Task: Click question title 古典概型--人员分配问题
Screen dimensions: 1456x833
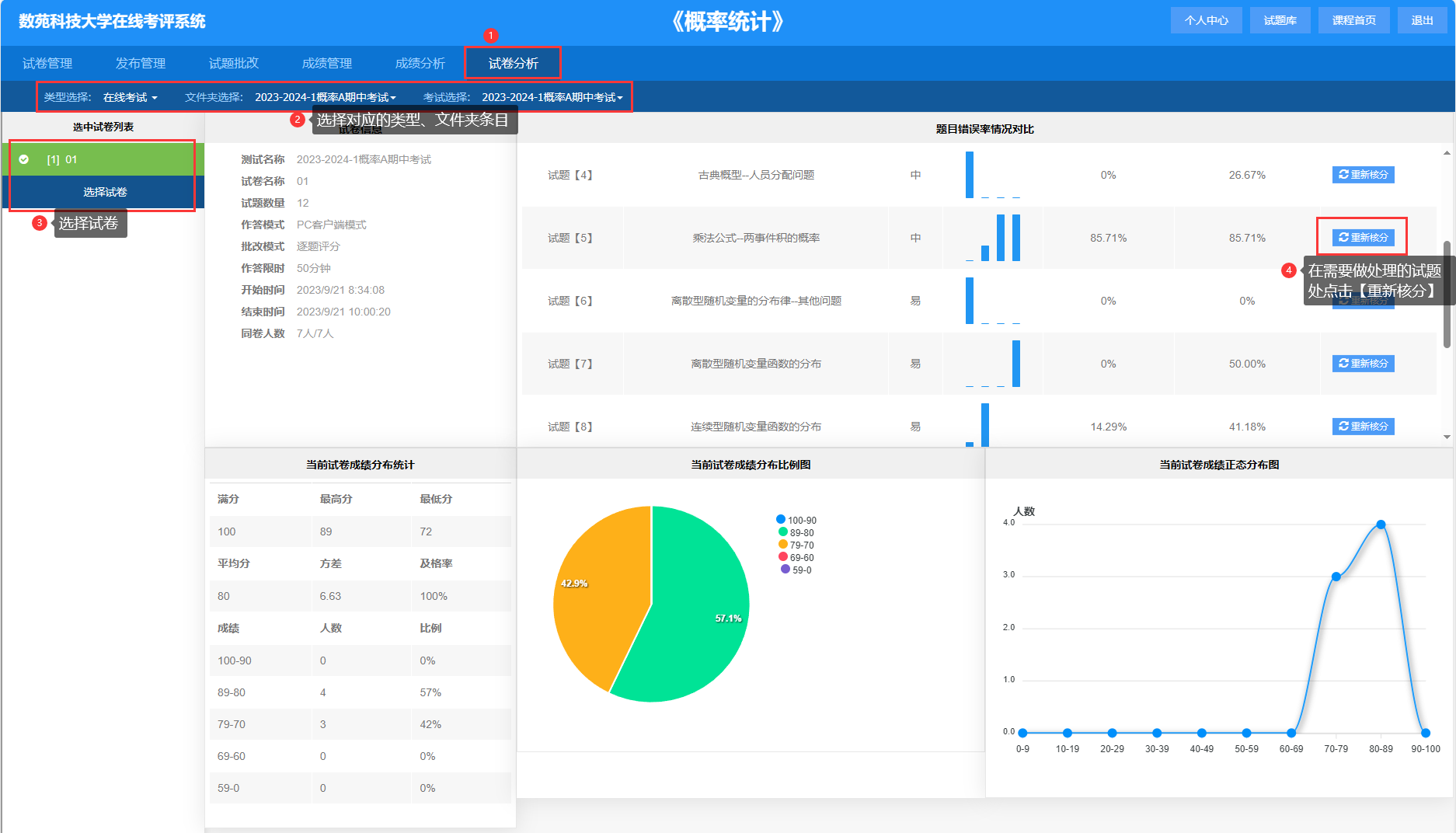Action: pyautogui.click(x=756, y=175)
